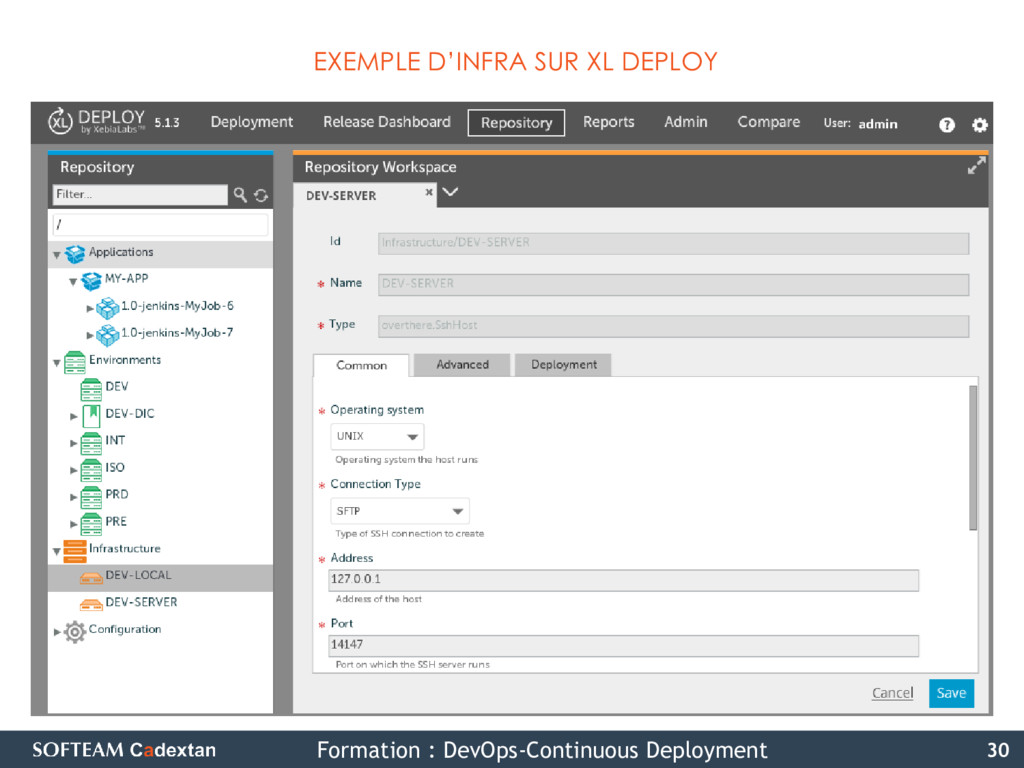Click the User admin label
The width and height of the screenshot is (1024, 768).
pyautogui.click(x=861, y=123)
